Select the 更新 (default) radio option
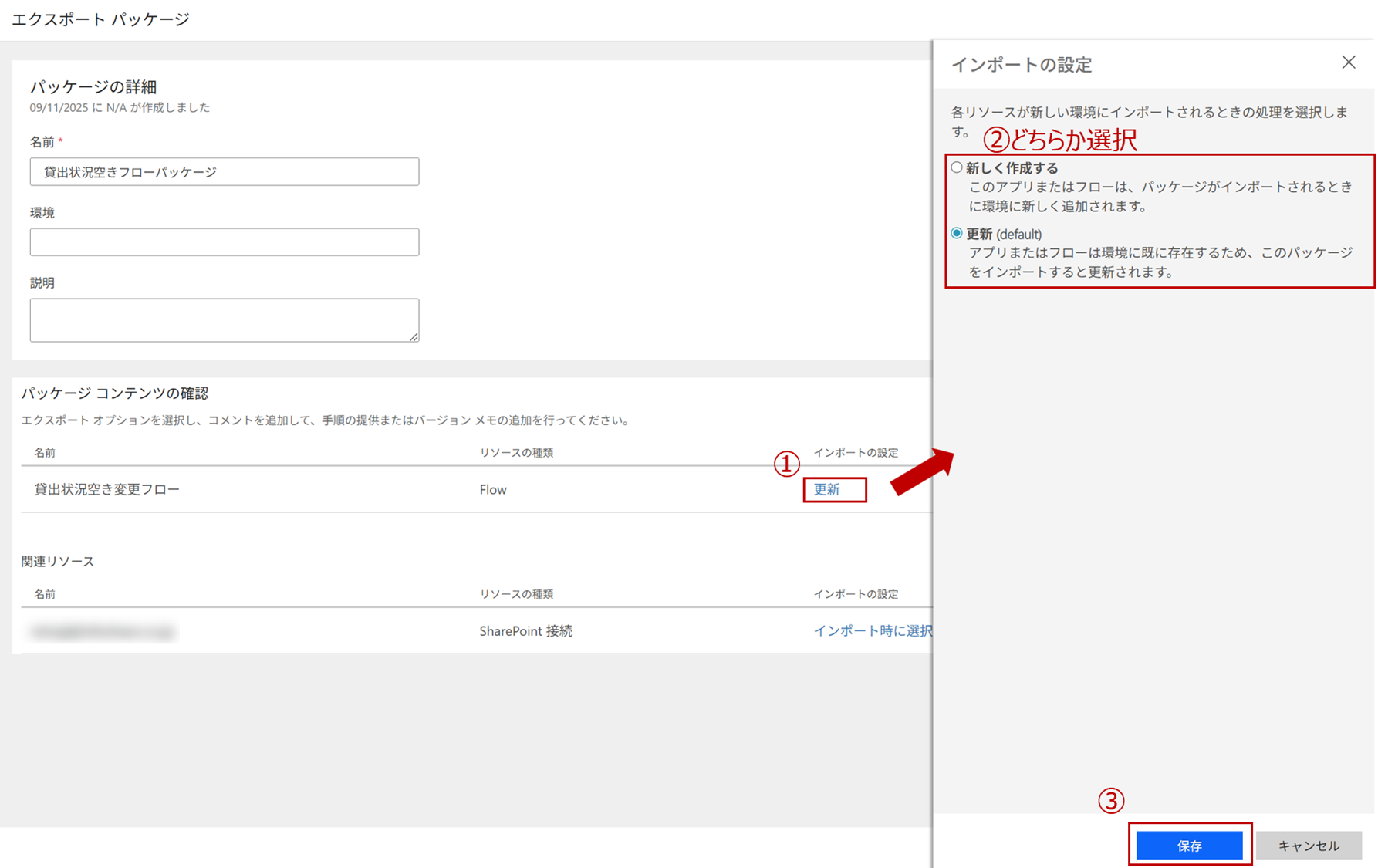Viewport: 1378px width, 868px height. click(x=957, y=233)
